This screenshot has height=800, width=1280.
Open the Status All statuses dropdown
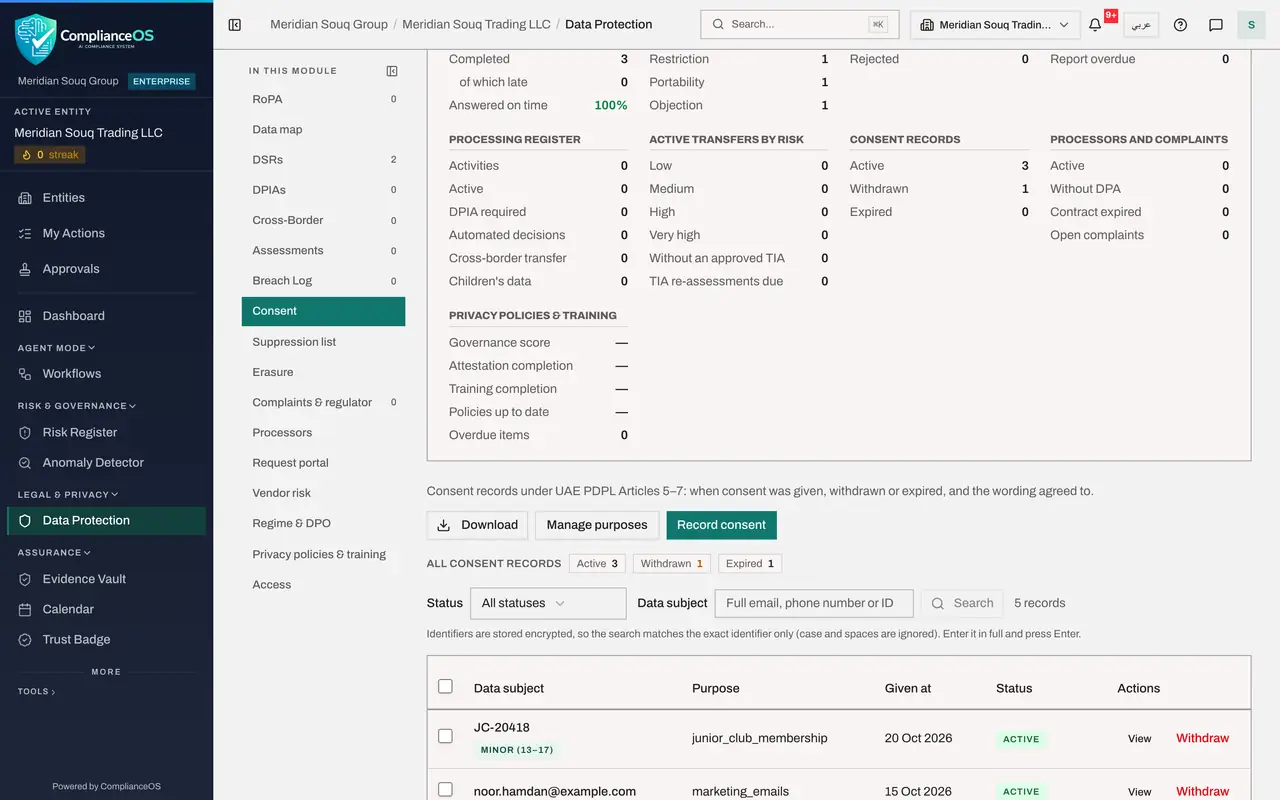(548, 603)
